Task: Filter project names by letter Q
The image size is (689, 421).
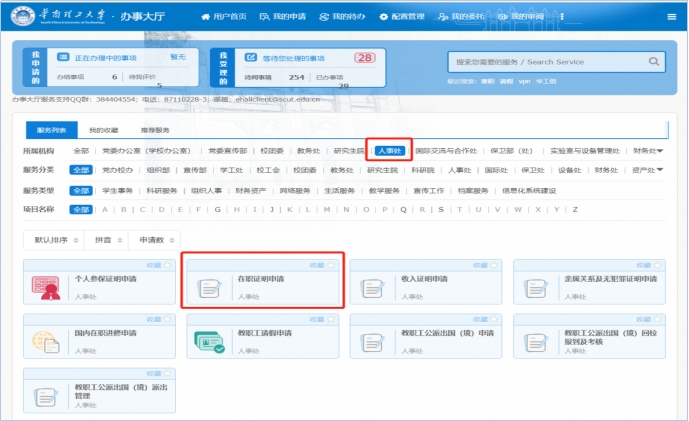Action: (402, 209)
